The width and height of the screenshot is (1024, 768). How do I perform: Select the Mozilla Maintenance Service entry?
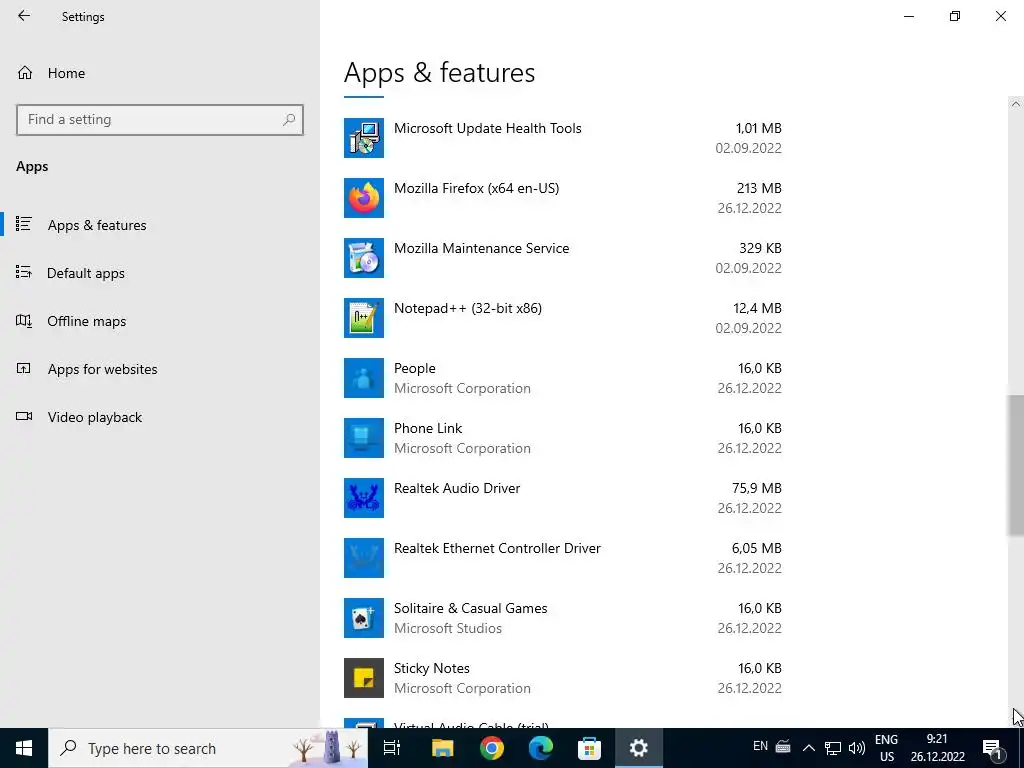[563, 258]
